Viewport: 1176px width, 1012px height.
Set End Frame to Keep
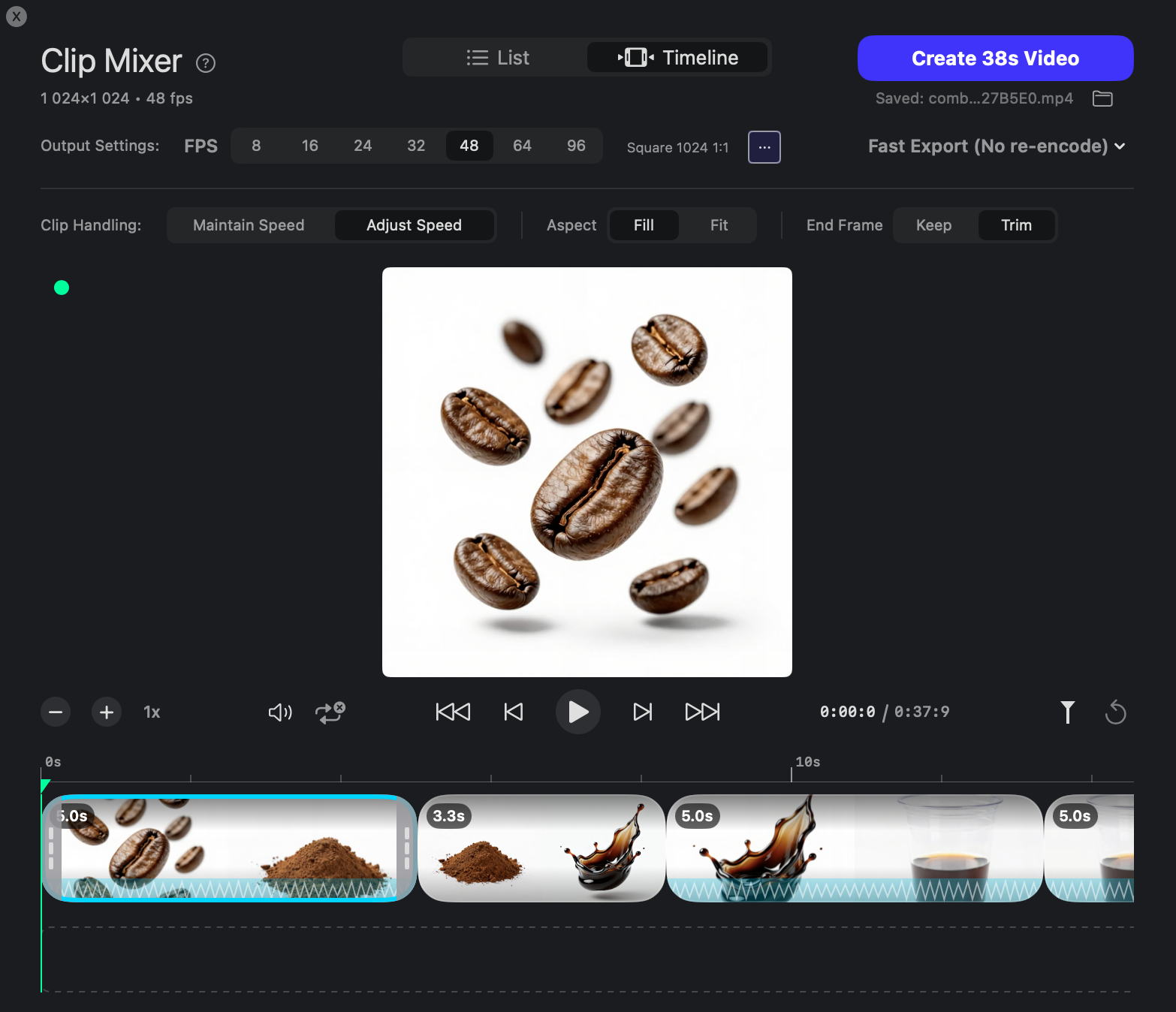point(933,225)
